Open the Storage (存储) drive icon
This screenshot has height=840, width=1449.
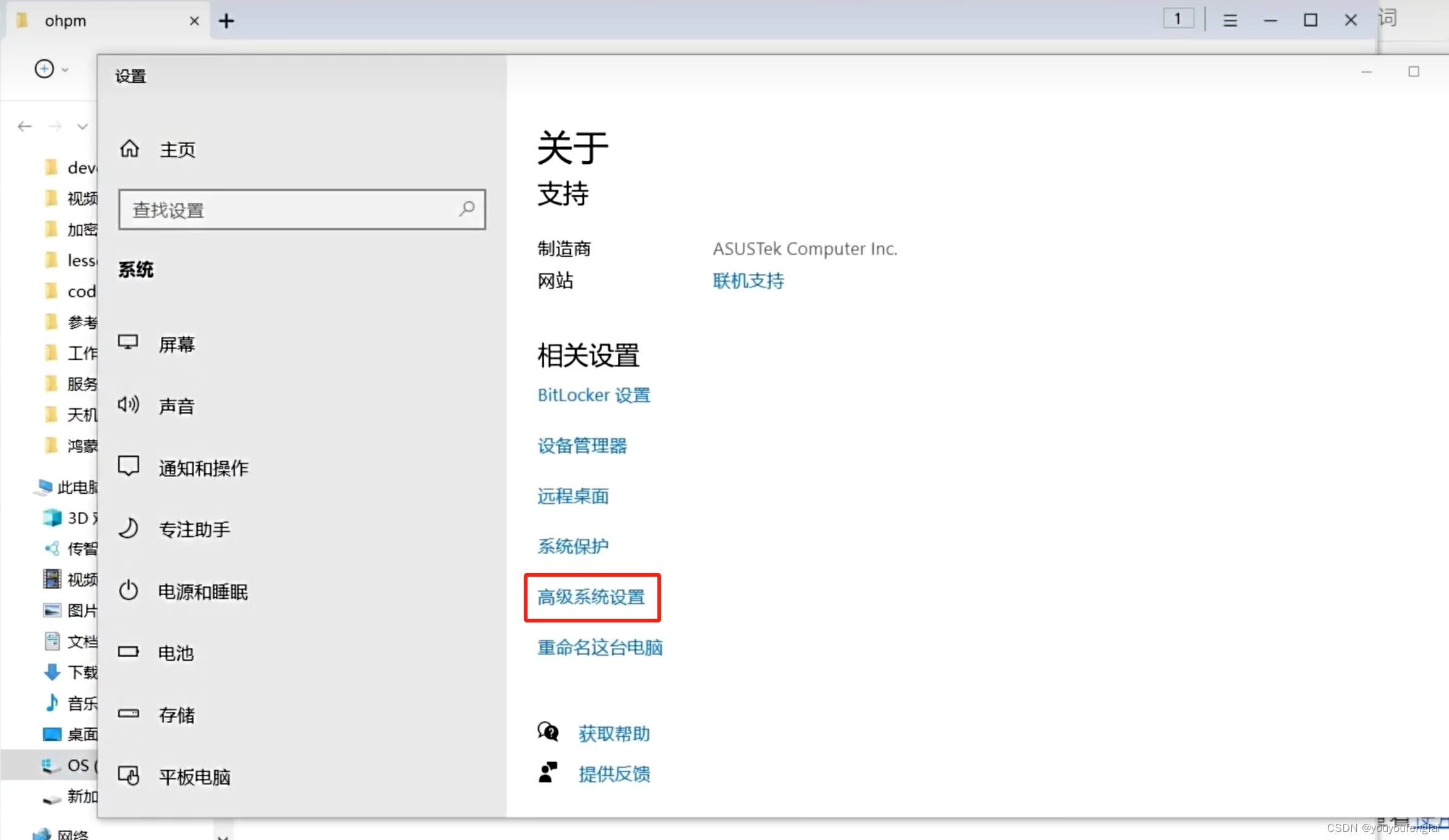pyautogui.click(x=129, y=713)
